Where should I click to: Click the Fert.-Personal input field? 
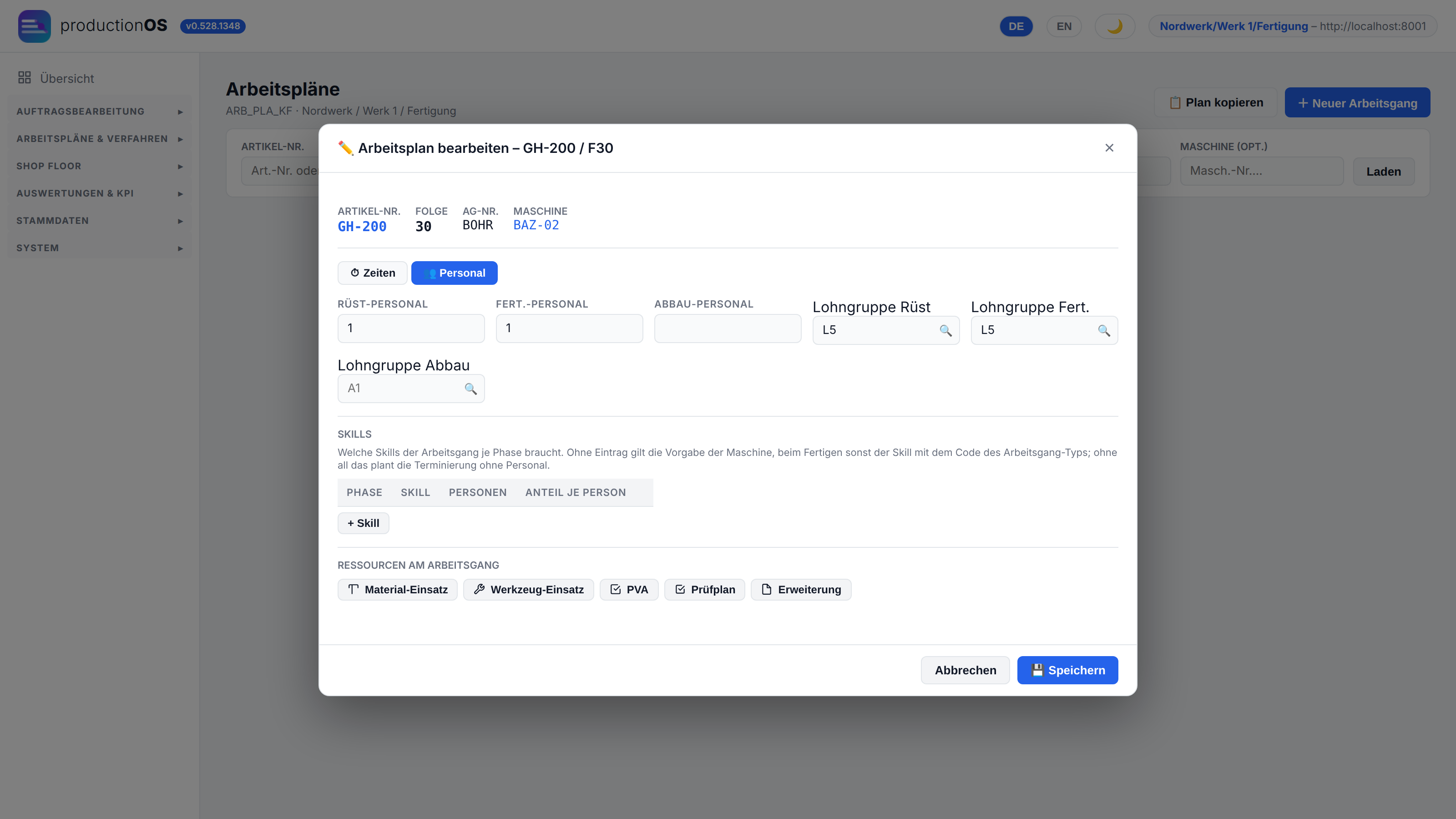569,329
